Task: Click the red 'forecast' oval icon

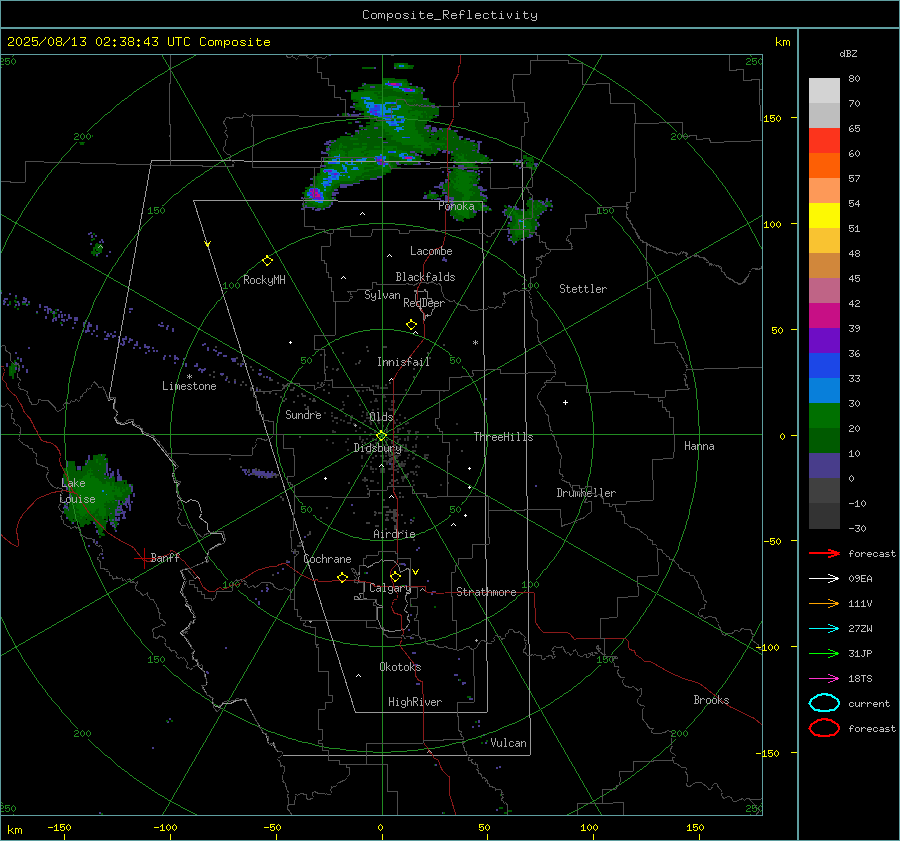Action: click(x=824, y=728)
